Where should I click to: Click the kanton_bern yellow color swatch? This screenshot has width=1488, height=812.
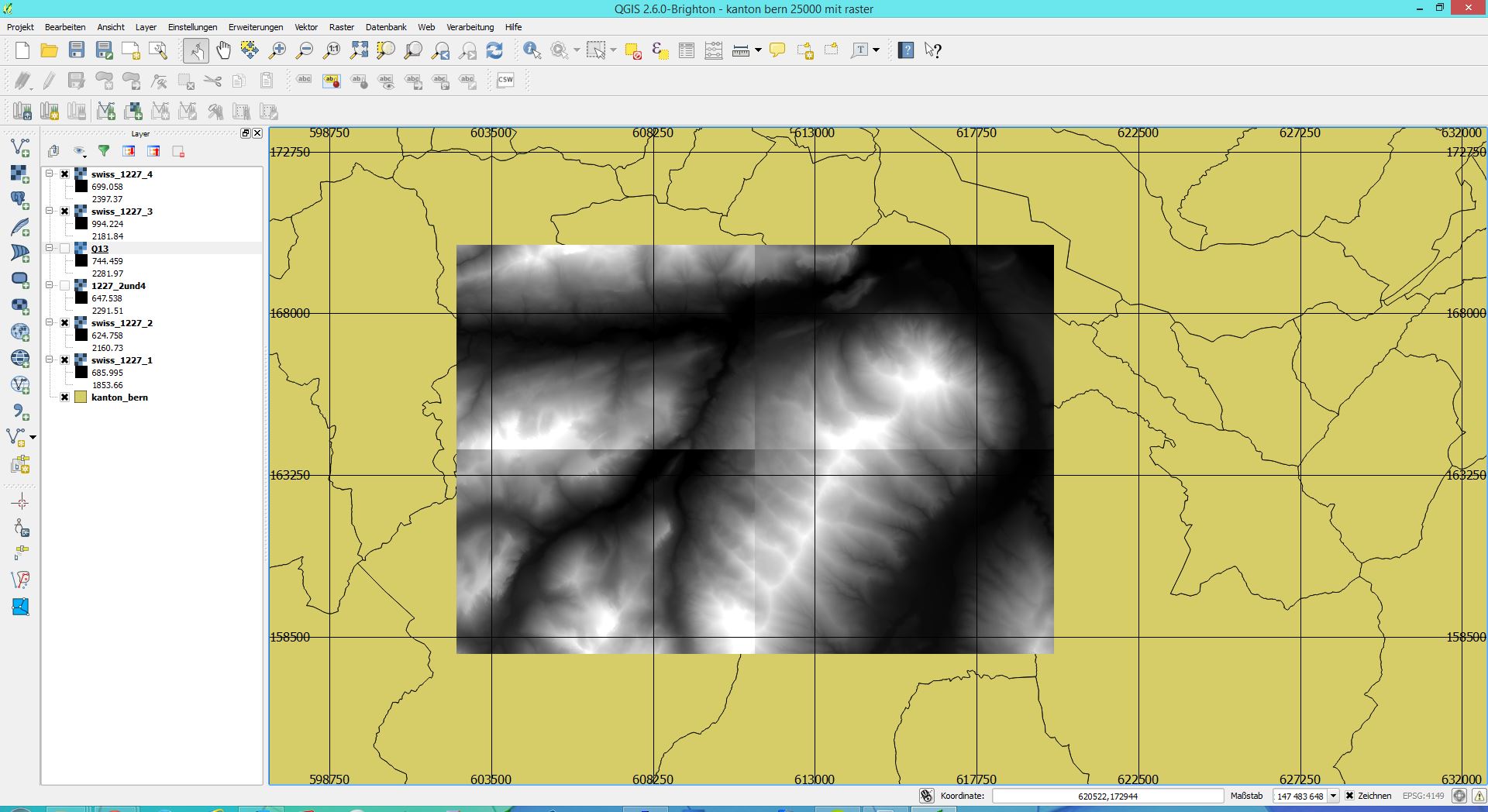coord(81,397)
